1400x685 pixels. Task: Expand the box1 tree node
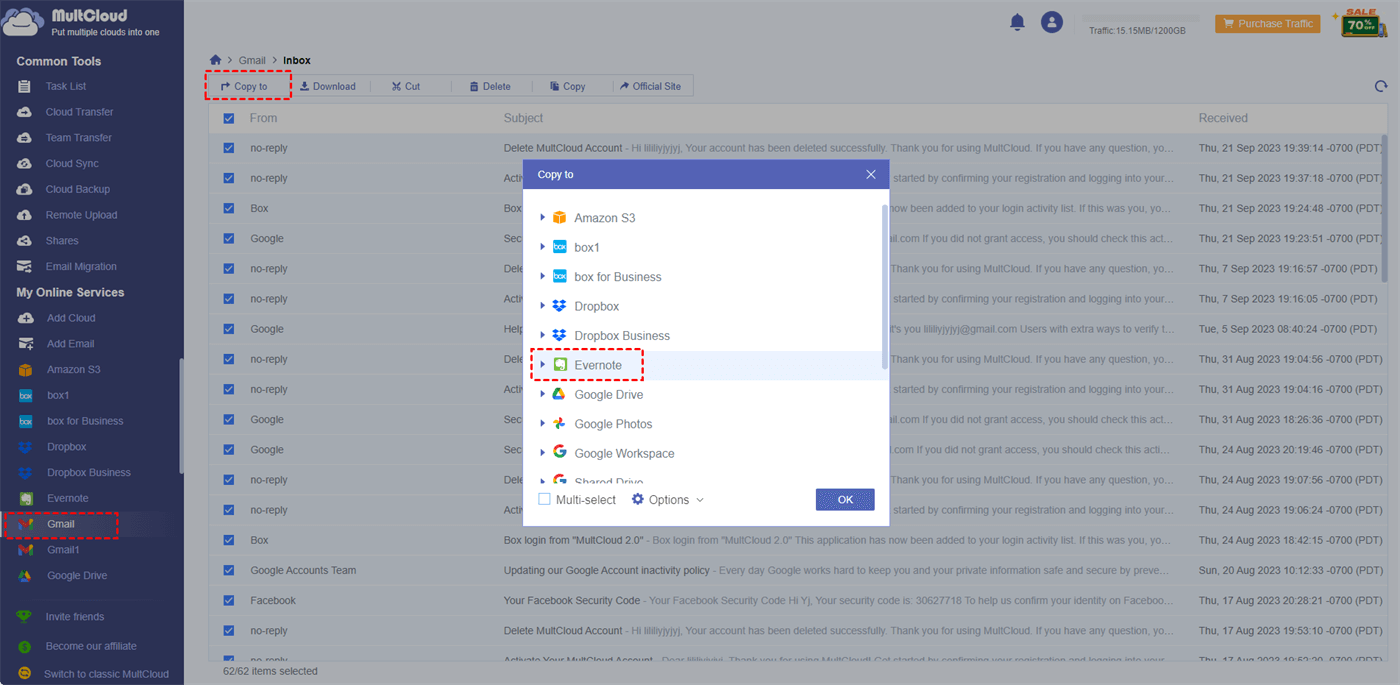point(543,246)
